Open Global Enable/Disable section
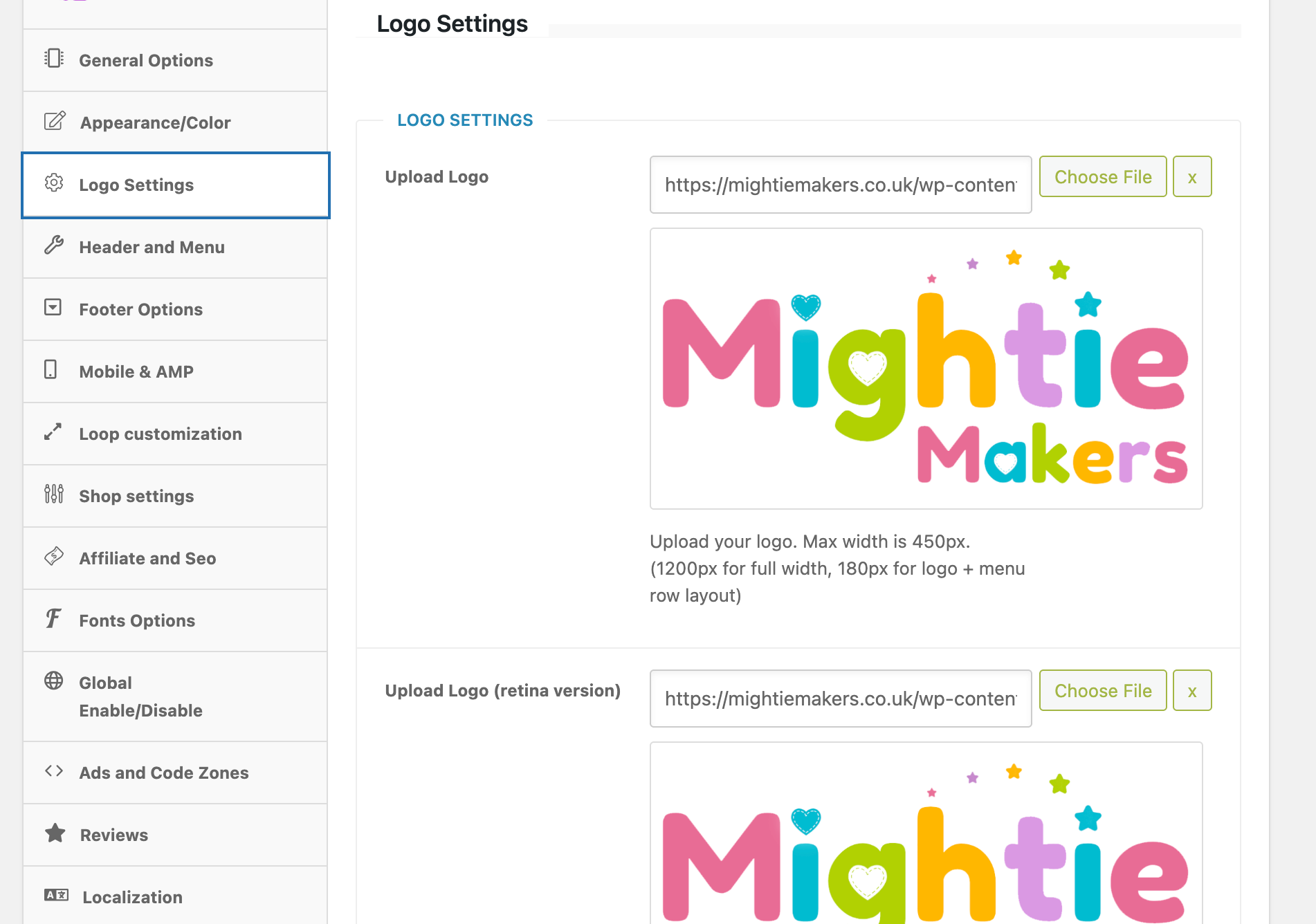 pyautogui.click(x=175, y=696)
